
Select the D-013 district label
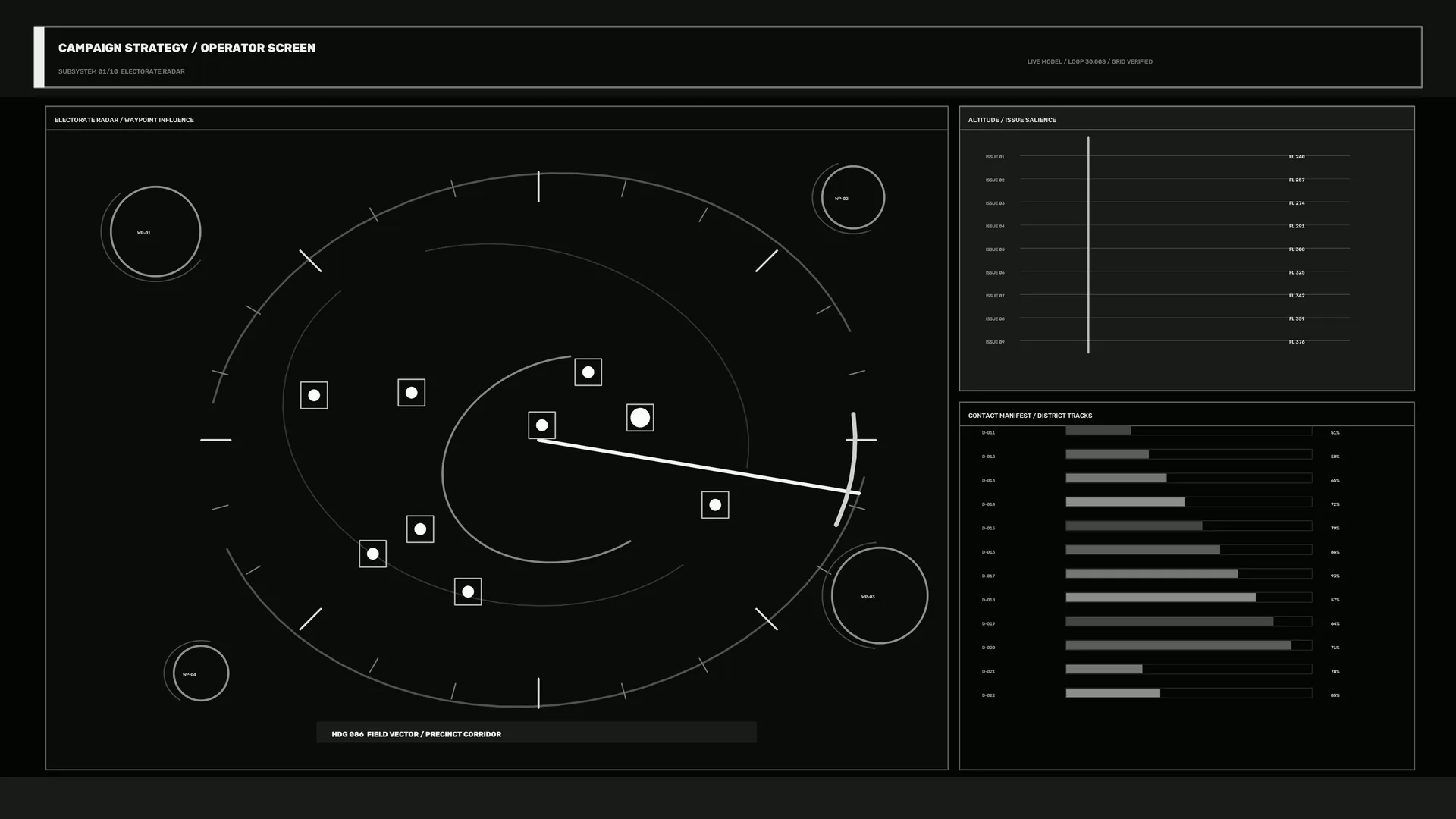point(988,481)
